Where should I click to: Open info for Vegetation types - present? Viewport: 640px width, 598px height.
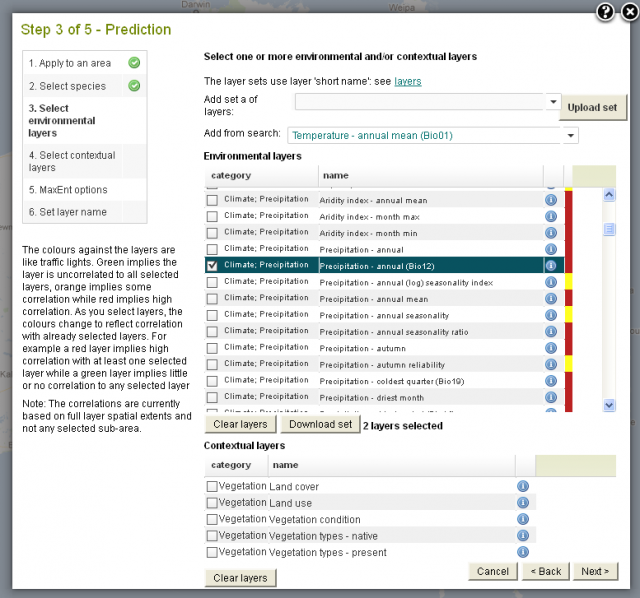point(522,552)
